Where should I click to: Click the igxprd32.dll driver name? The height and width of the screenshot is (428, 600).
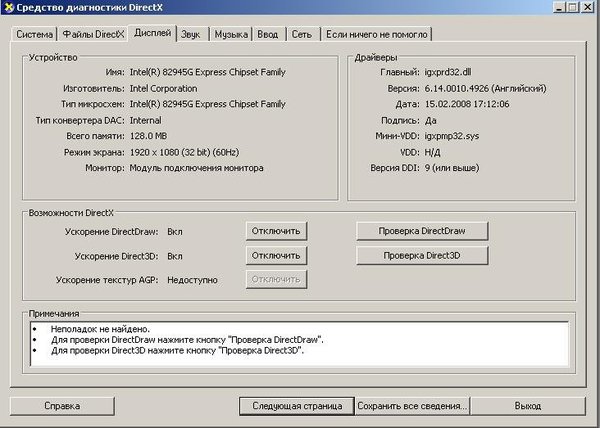pyautogui.click(x=448, y=72)
